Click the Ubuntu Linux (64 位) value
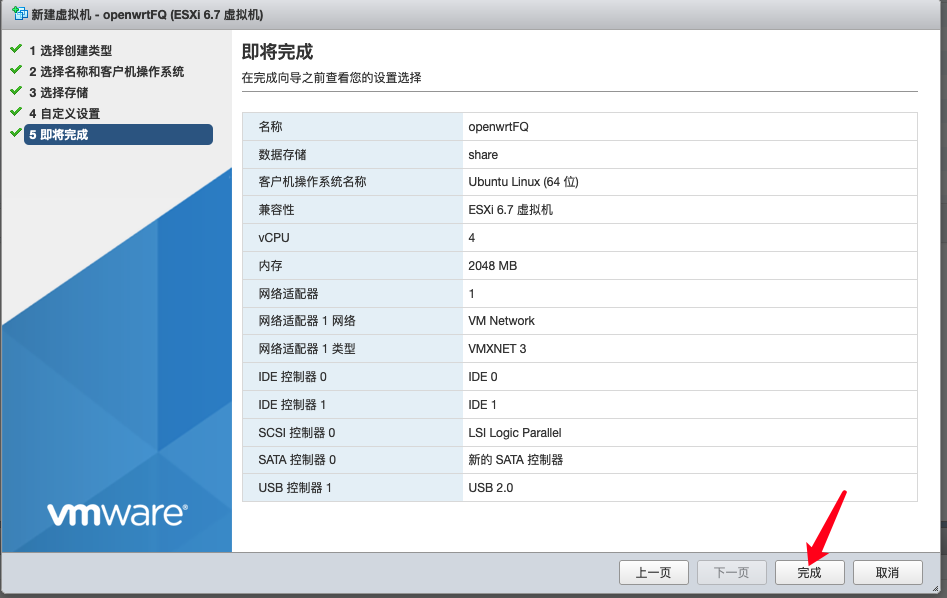The image size is (947, 598). tap(523, 182)
